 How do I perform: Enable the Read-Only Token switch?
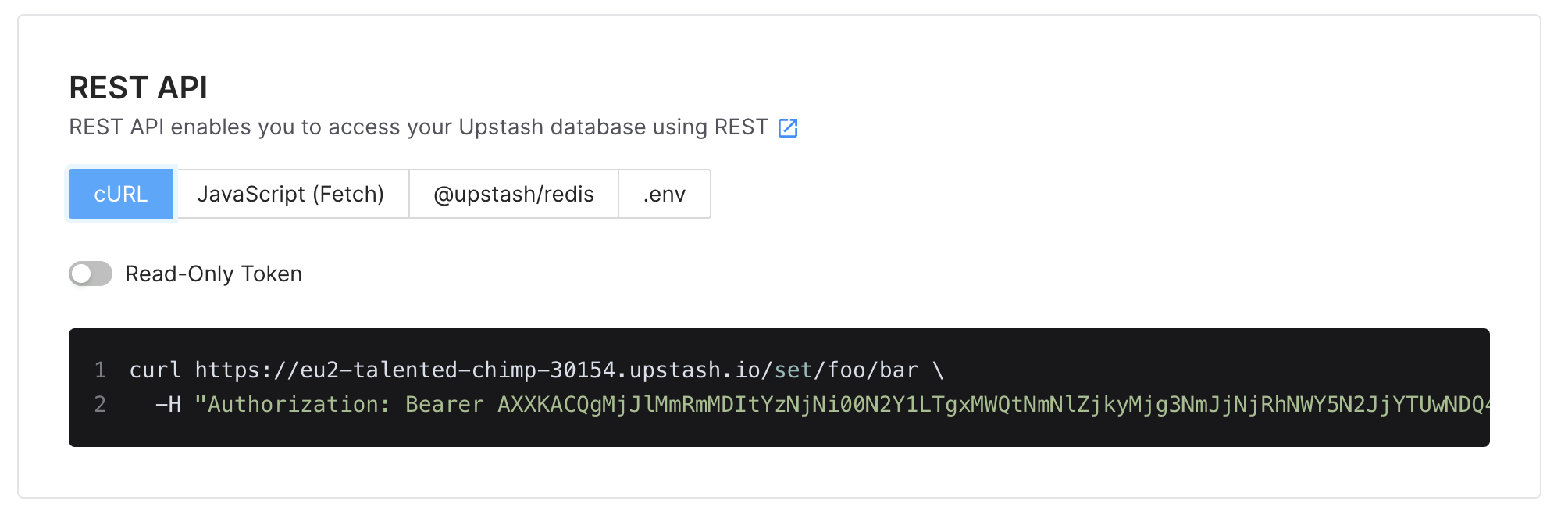tap(91, 274)
